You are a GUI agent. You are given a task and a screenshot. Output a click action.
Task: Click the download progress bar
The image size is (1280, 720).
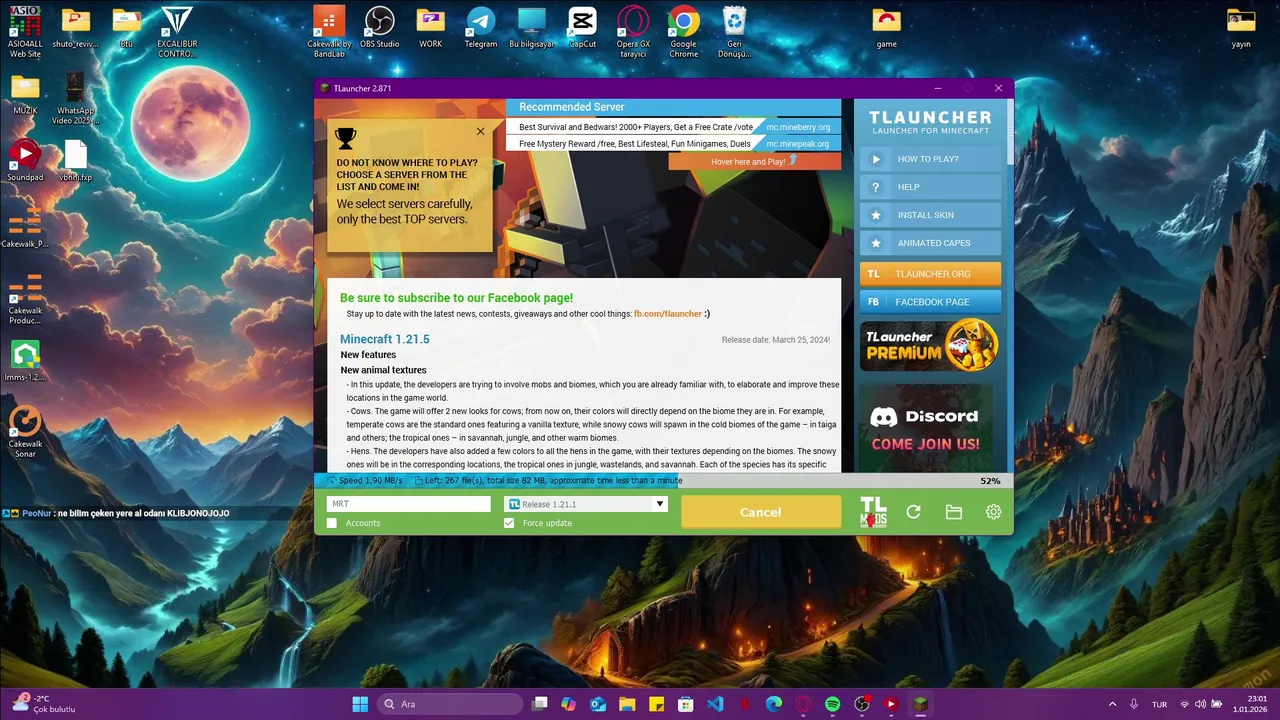coord(664,481)
